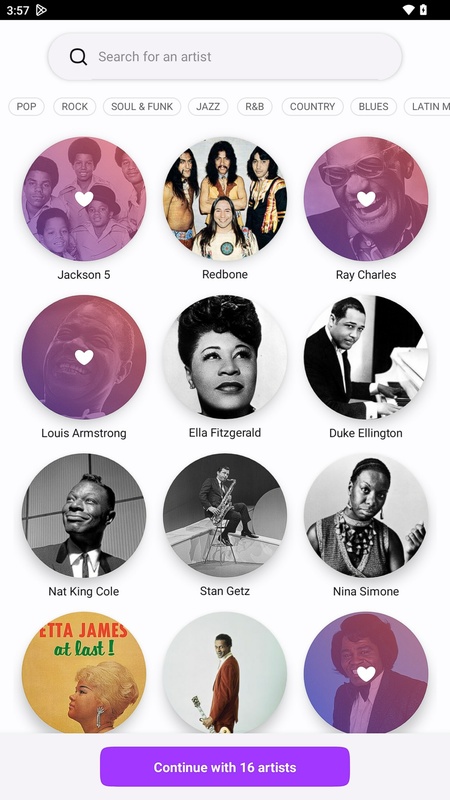Select Duke Ellington artist
Screen dimensions: 450x800
(366, 357)
